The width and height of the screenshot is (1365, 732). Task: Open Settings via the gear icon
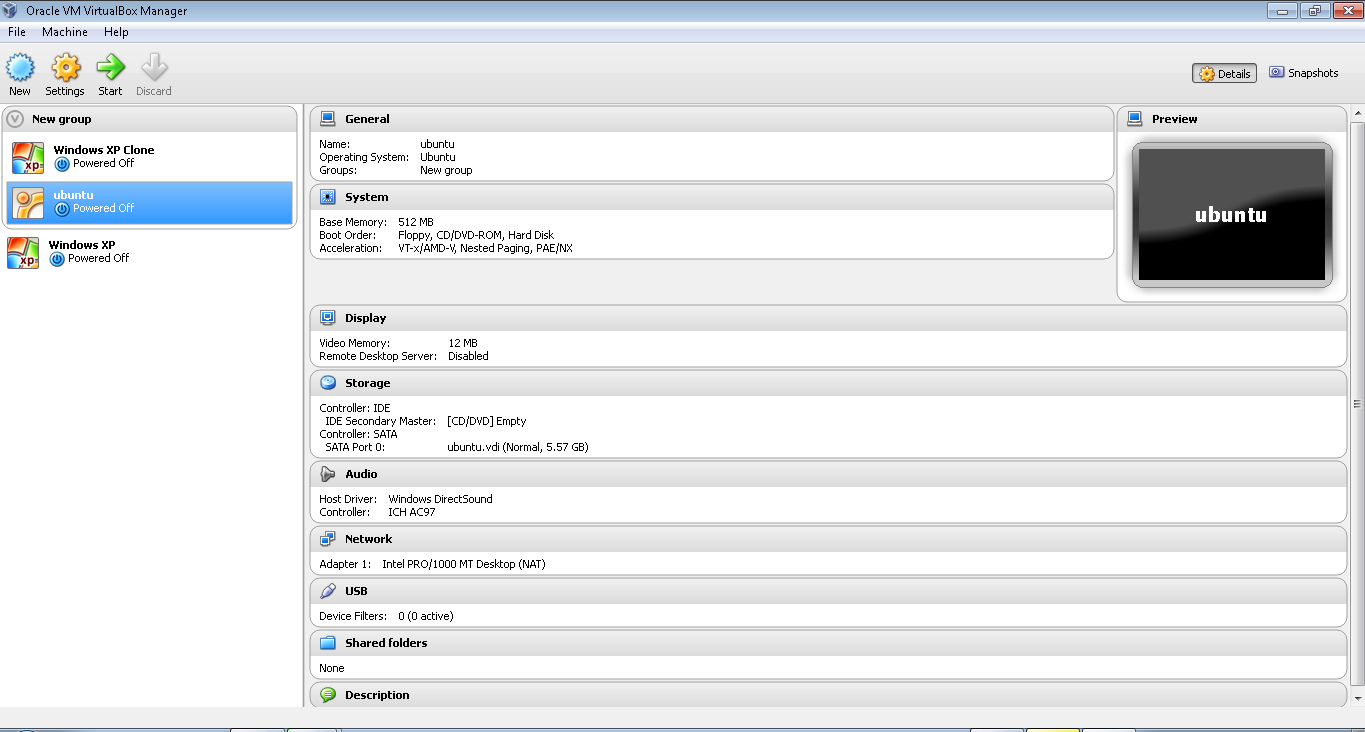click(65, 68)
